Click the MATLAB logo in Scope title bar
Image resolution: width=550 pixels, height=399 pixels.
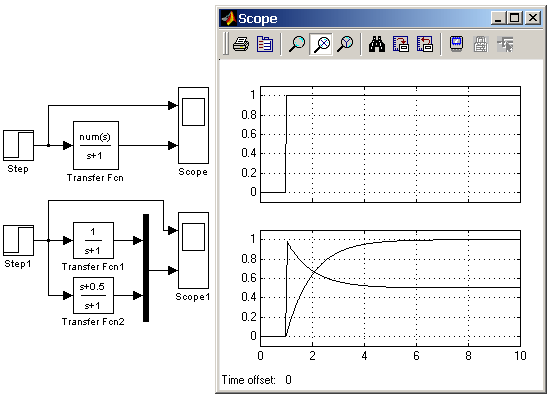(x=229, y=18)
